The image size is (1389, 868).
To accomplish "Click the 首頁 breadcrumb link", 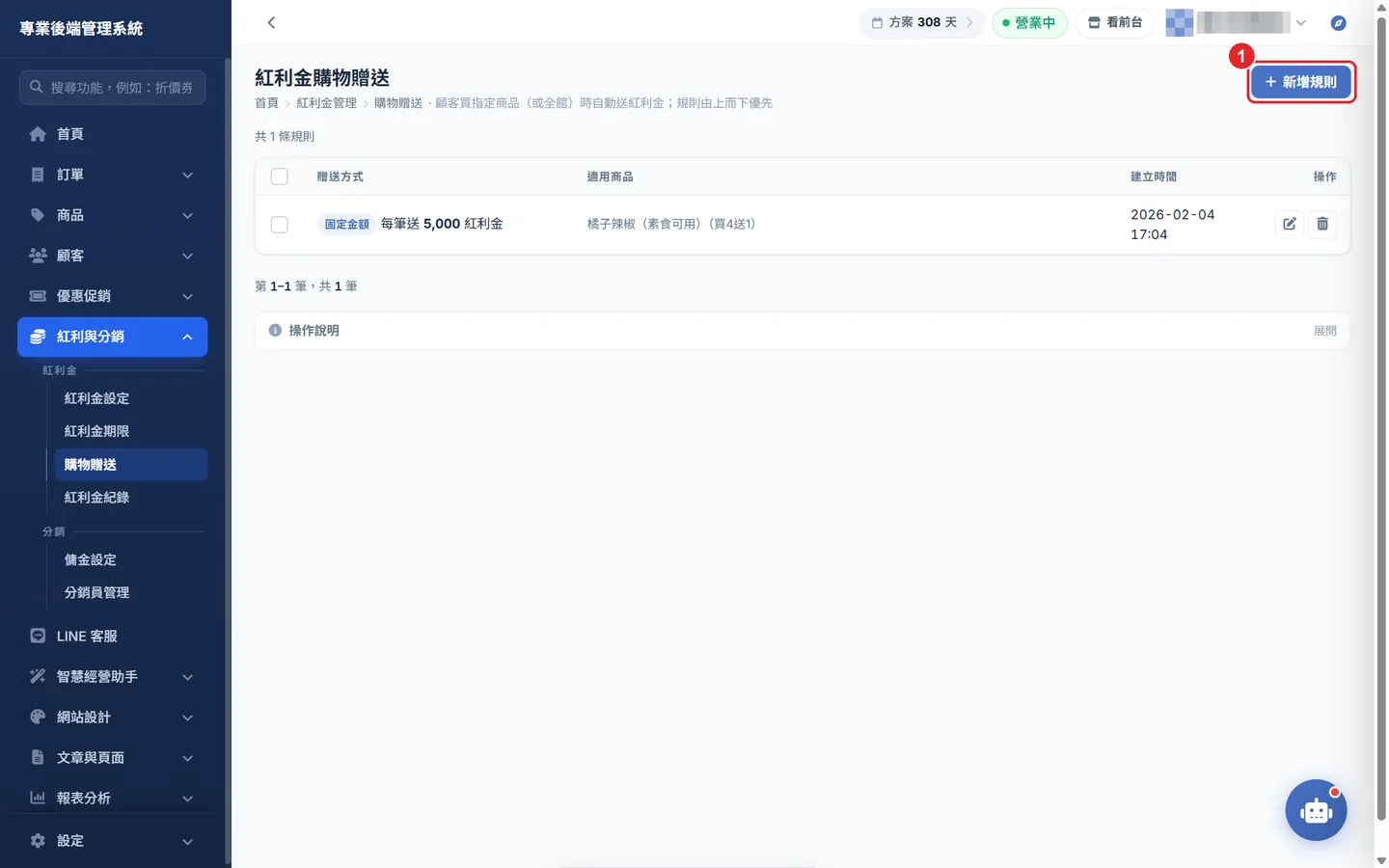I will (266, 103).
